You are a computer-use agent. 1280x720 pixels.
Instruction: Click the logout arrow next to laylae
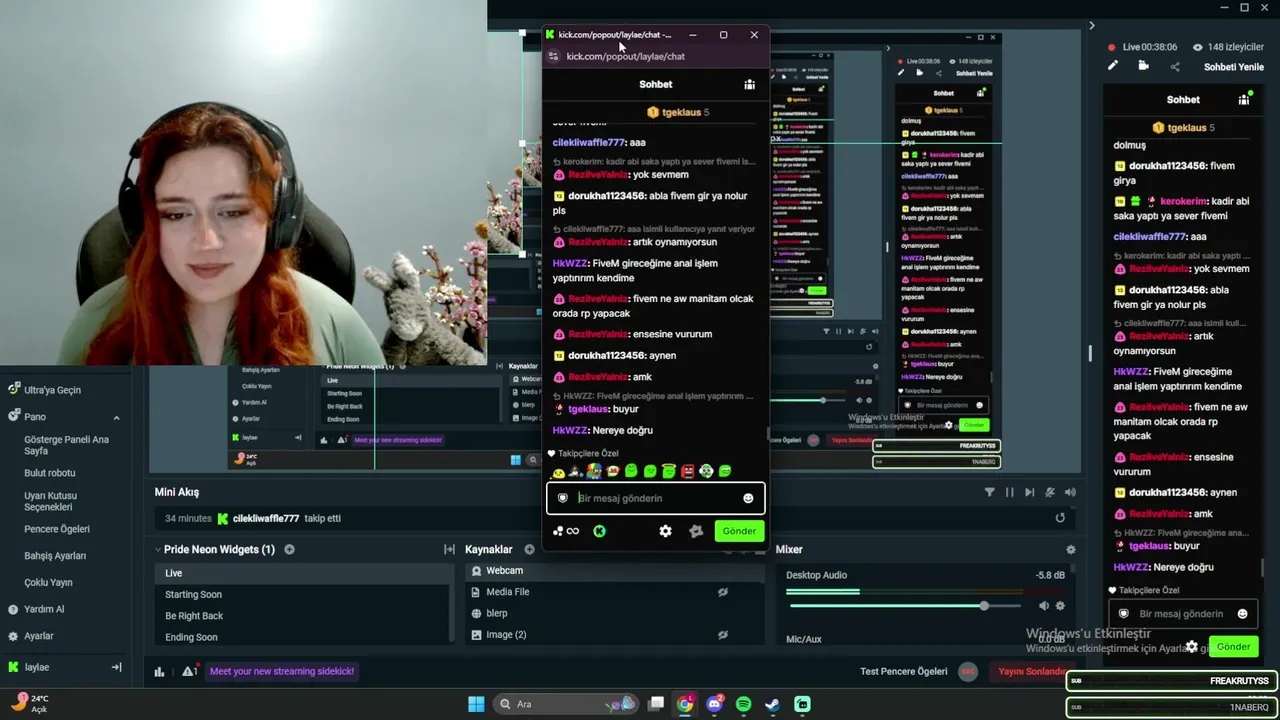(116, 667)
